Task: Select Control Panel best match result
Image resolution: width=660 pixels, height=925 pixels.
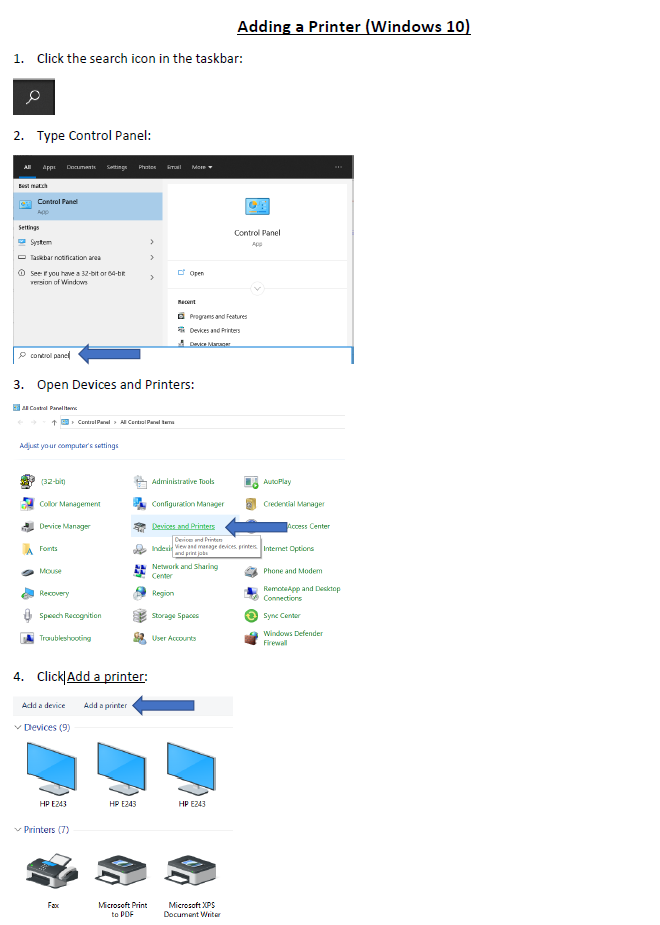Action: pos(88,206)
